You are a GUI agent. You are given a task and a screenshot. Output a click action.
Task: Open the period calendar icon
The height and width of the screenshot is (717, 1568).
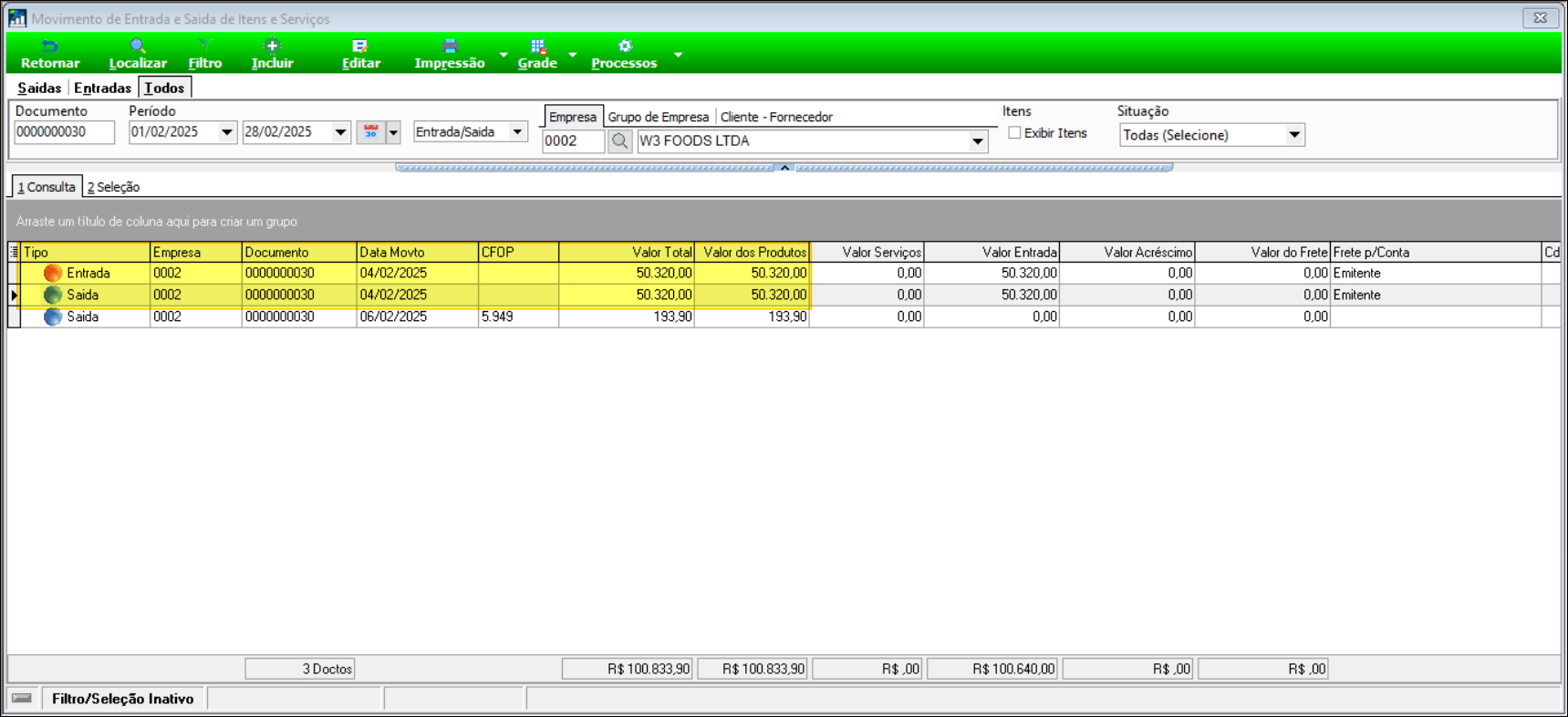(x=371, y=132)
